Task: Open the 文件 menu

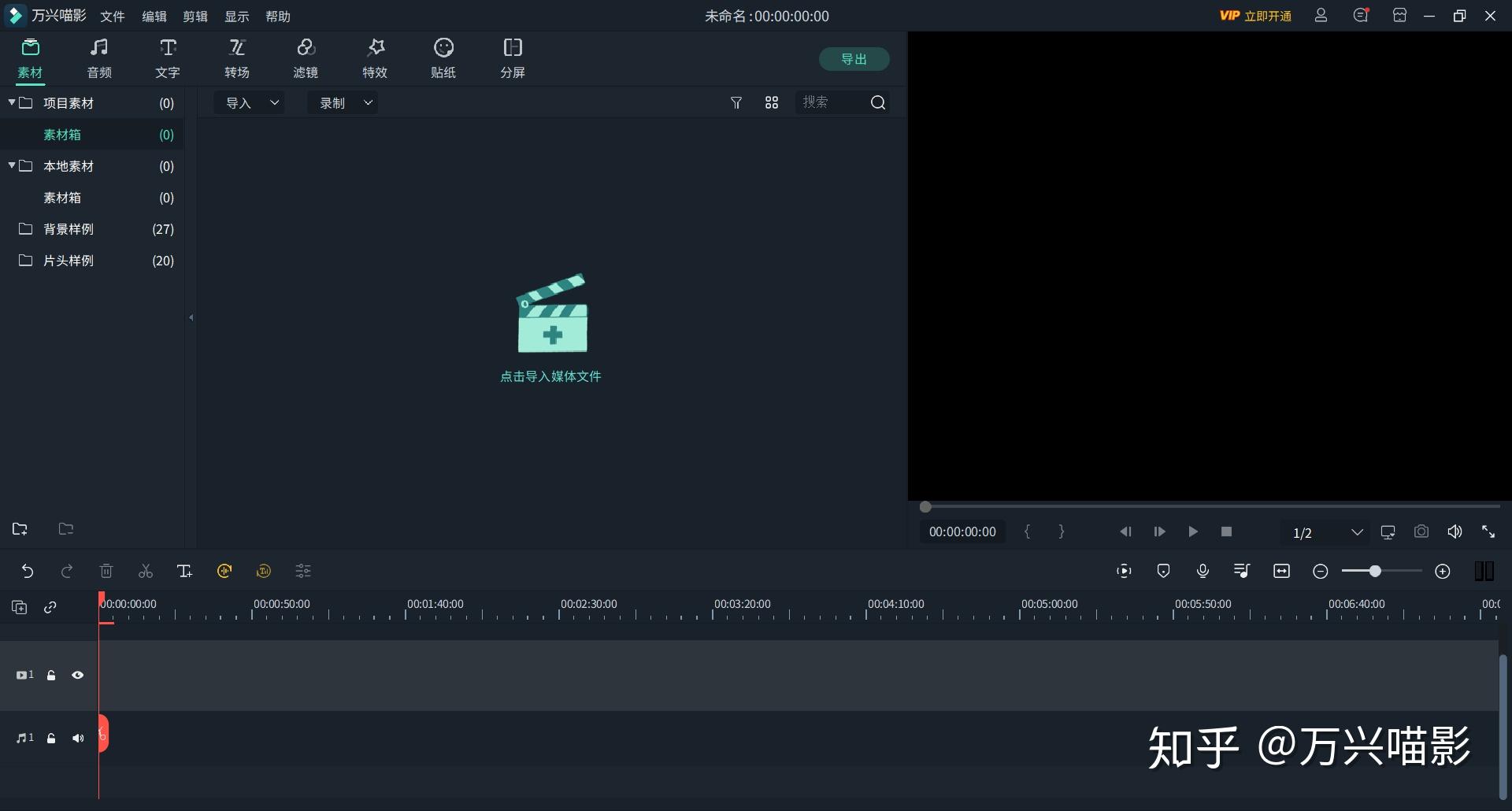Action: pyautogui.click(x=113, y=16)
